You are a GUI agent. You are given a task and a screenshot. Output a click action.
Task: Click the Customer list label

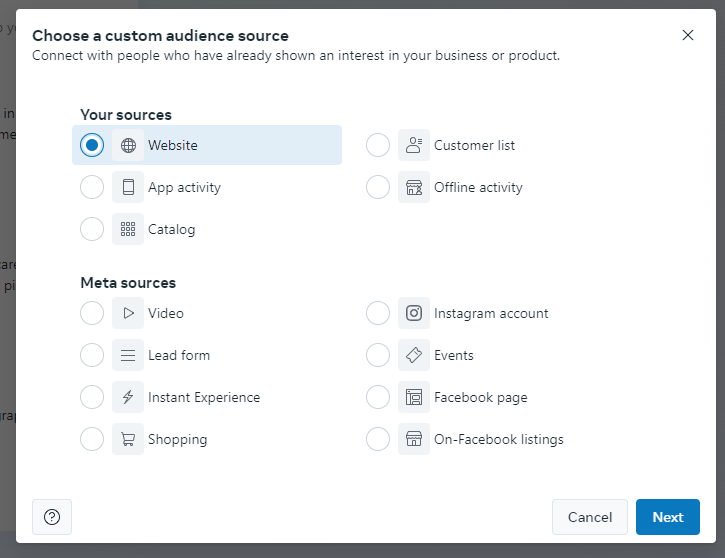pyautogui.click(x=474, y=145)
